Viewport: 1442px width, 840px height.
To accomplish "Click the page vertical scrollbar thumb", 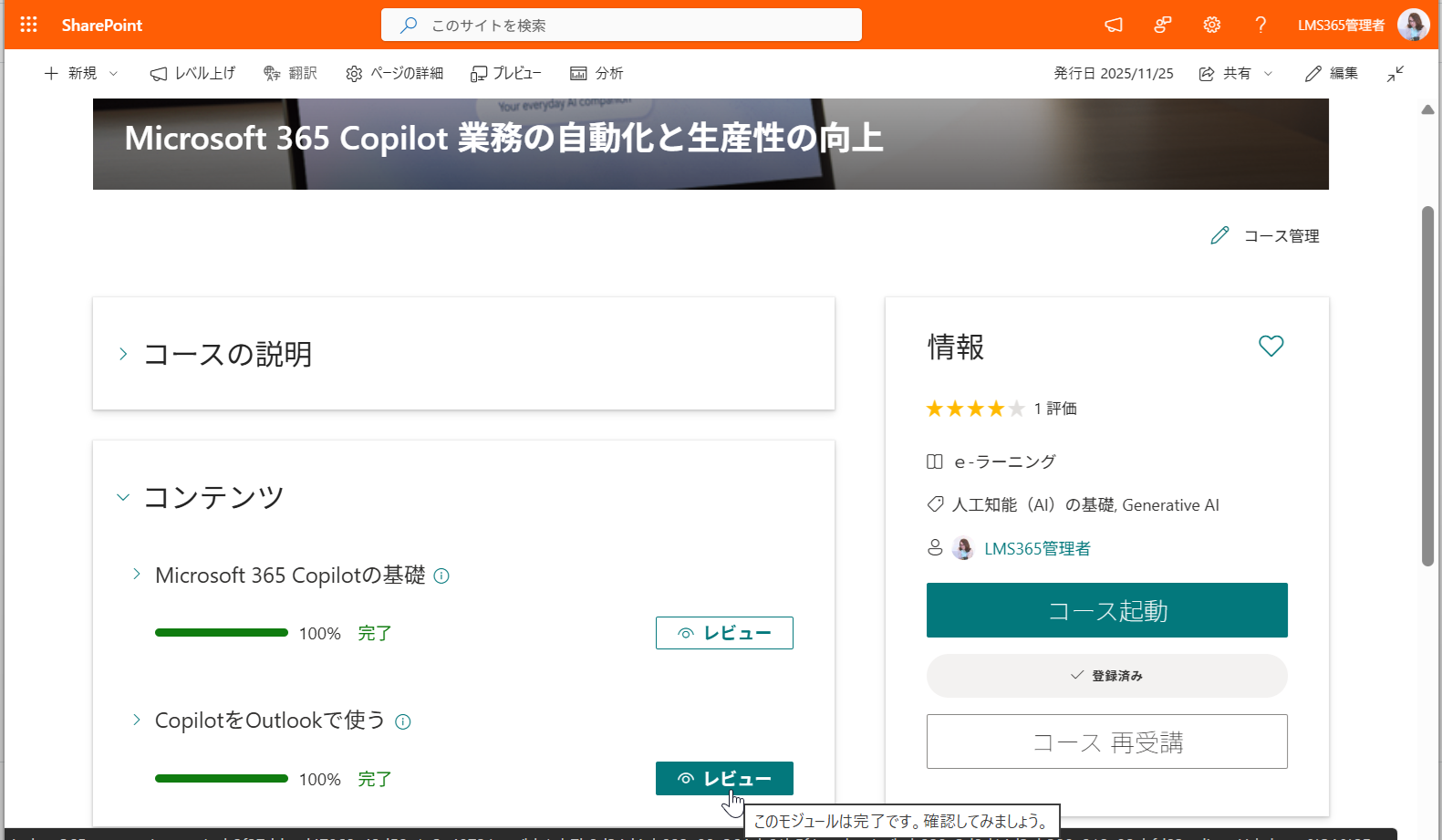I will (1428, 386).
